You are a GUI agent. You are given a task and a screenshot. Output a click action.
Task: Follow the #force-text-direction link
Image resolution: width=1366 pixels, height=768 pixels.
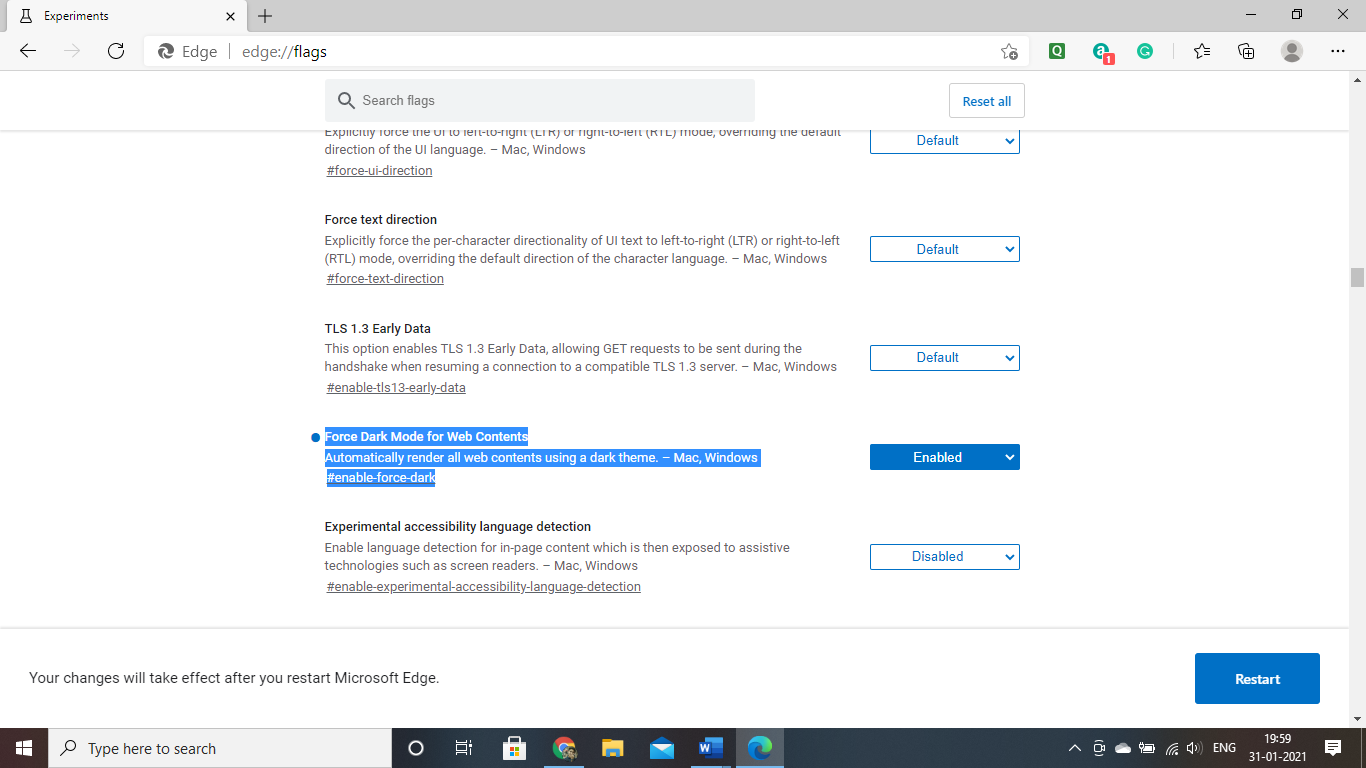(x=385, y=278)
